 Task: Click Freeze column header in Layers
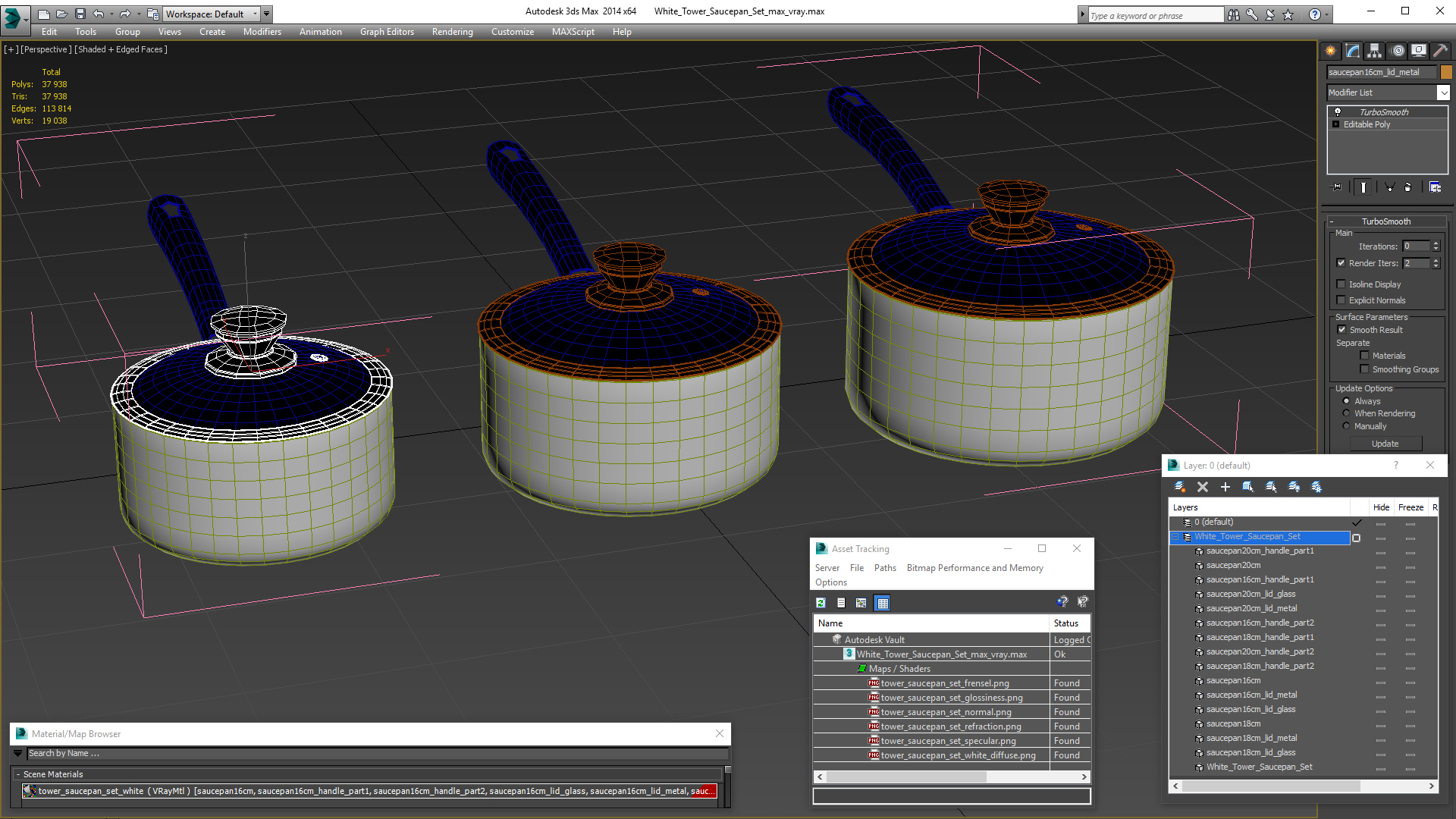coord(1410,507)
